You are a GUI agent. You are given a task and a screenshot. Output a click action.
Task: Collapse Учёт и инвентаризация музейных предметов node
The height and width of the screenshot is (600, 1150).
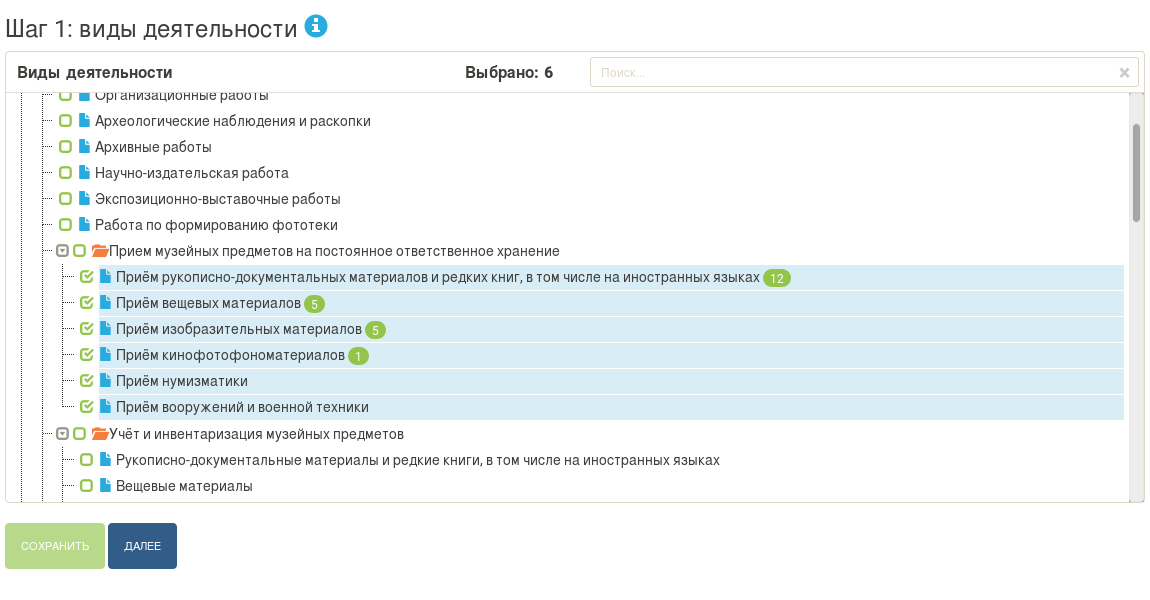tap(62, 434)
